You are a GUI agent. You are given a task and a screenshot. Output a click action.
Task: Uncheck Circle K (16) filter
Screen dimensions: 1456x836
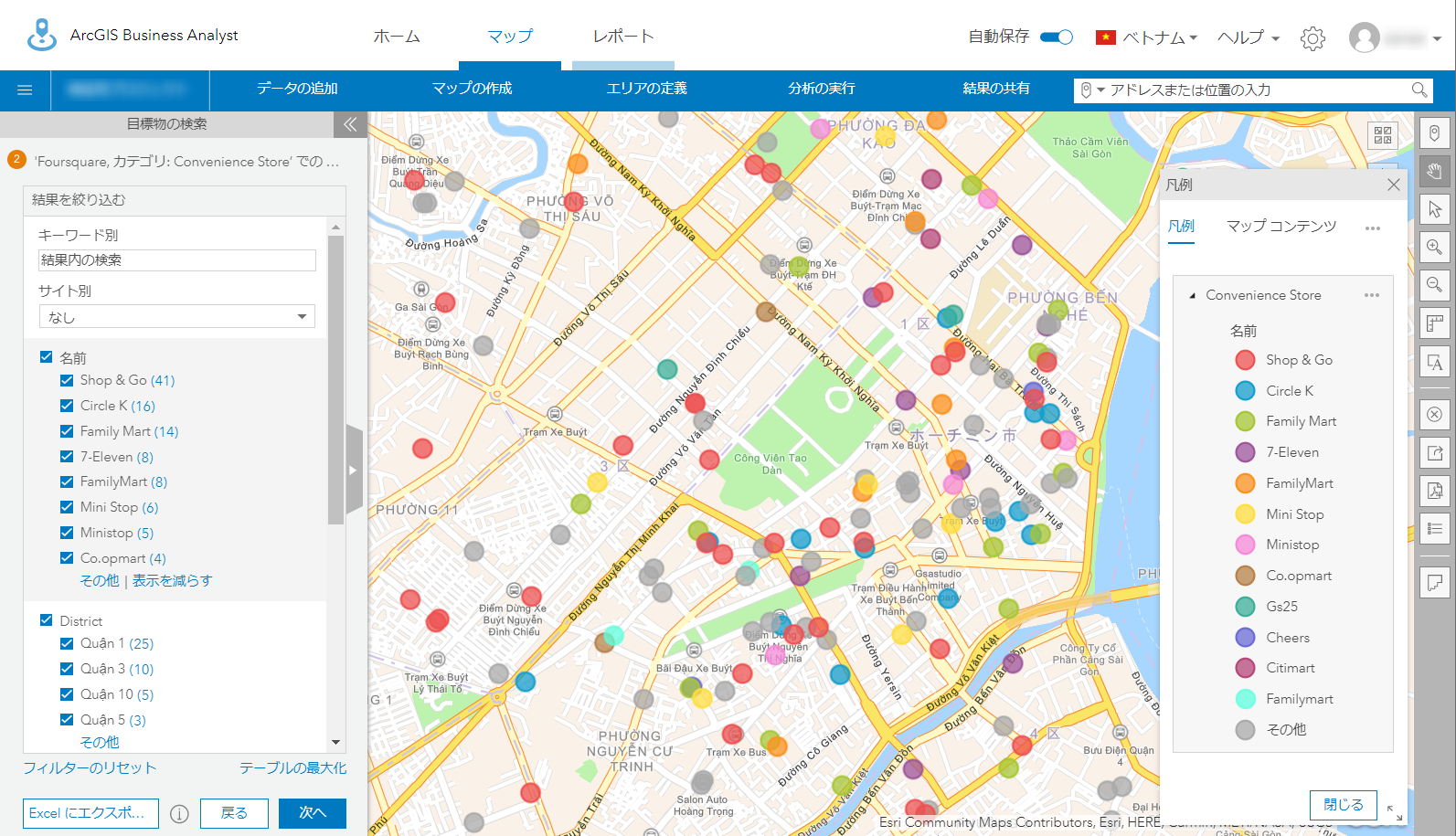pos(67,406)
